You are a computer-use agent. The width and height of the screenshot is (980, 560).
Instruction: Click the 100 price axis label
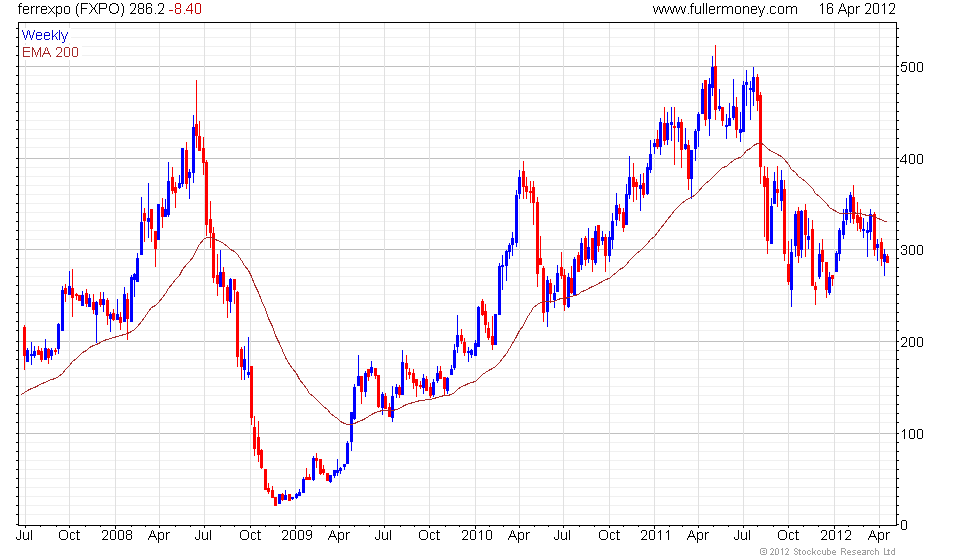(912, 434)
